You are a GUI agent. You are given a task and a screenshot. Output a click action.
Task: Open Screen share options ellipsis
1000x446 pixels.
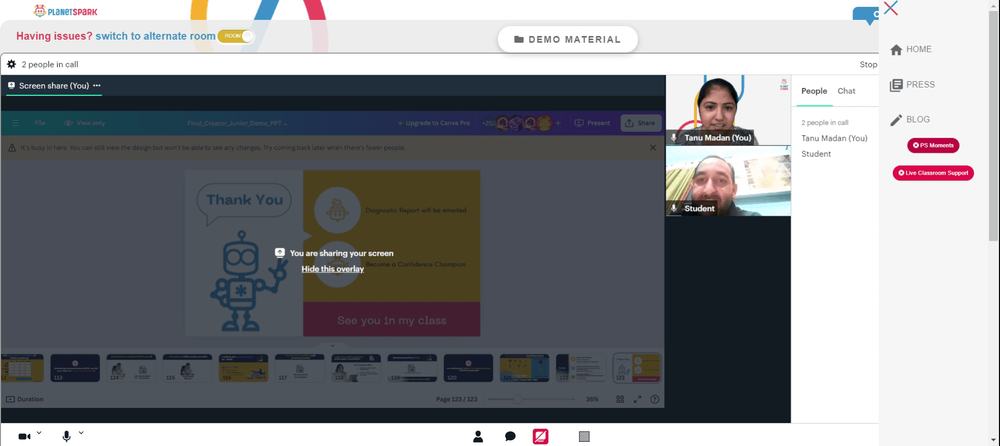click(96, 85)
